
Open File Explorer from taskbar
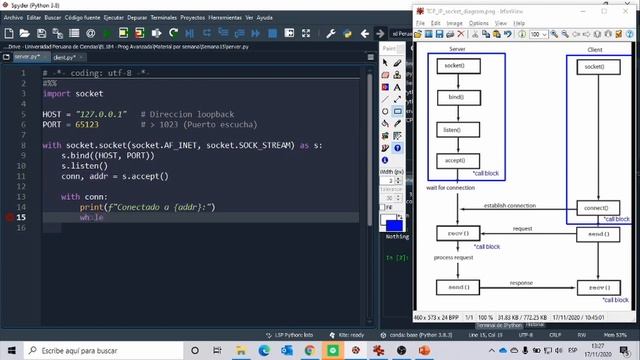(x=241, y=350)
